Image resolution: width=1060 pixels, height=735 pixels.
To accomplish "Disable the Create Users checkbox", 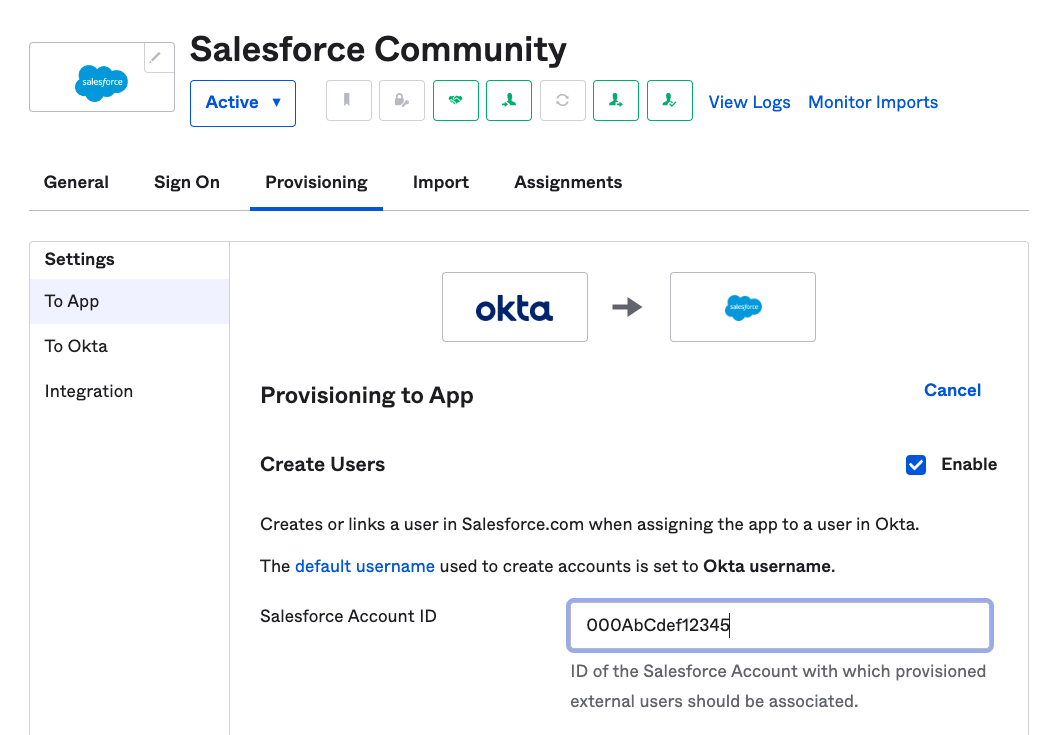I will tap(916, 464).
